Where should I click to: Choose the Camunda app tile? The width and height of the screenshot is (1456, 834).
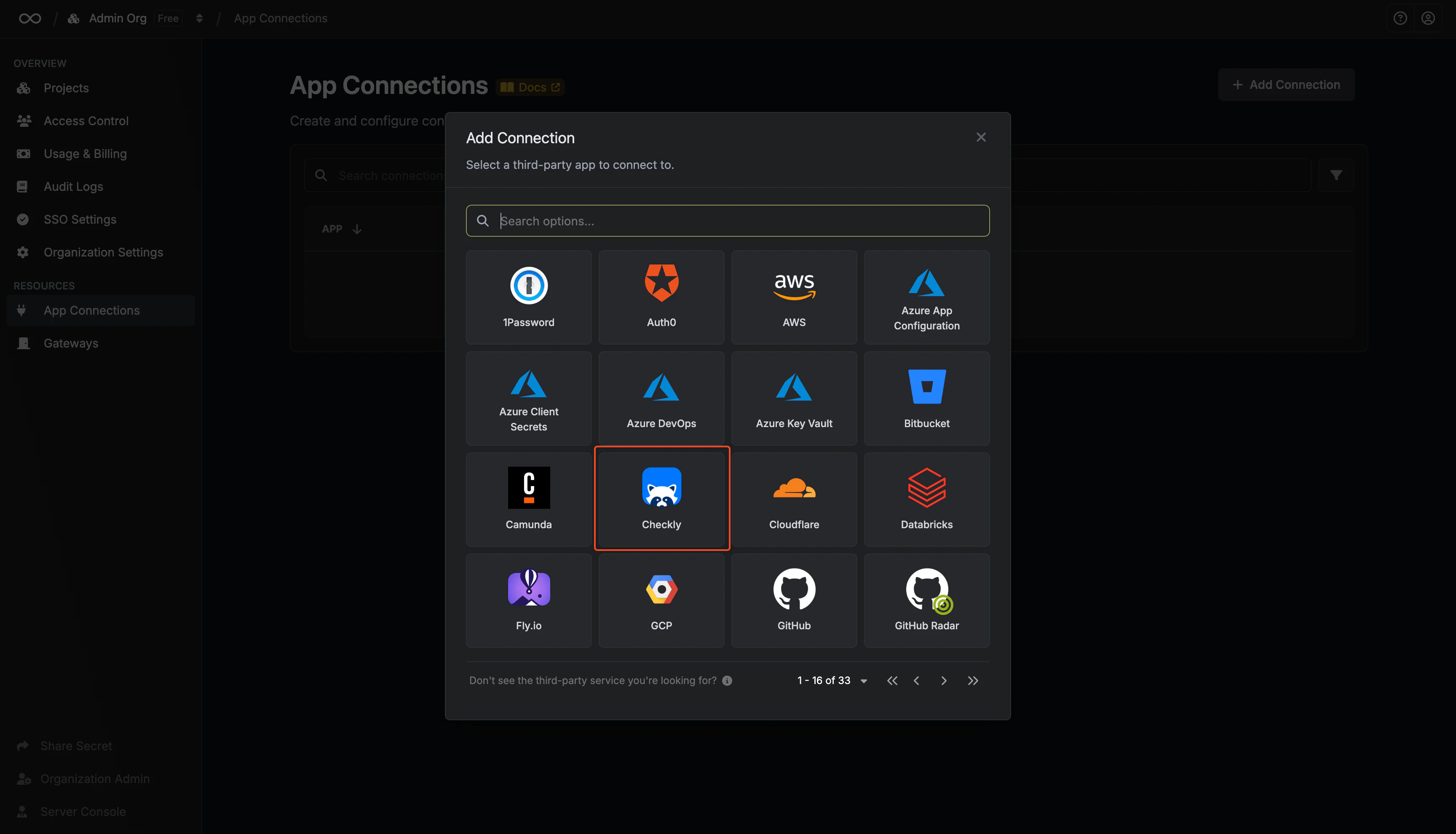pos(528,500)
